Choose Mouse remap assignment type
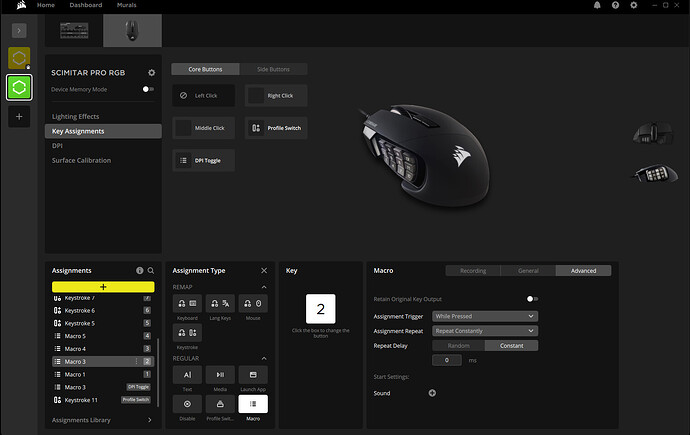690x435 pixels. (253, 303)
